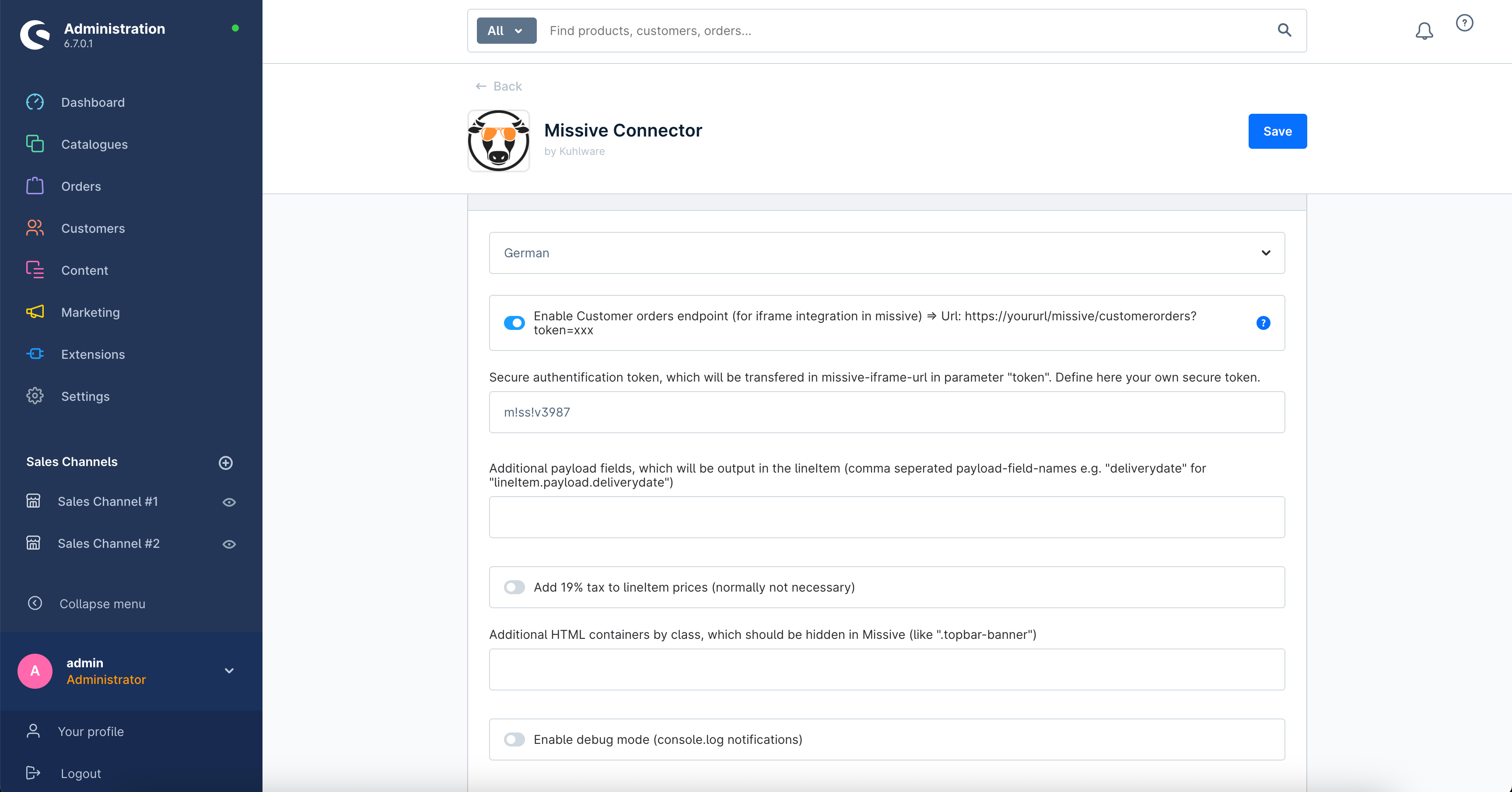The width and height of the screenshot is (1512, 792).
Task: Select Sales Channel #1
Action: pyautogui.click(x=108, y=501)
